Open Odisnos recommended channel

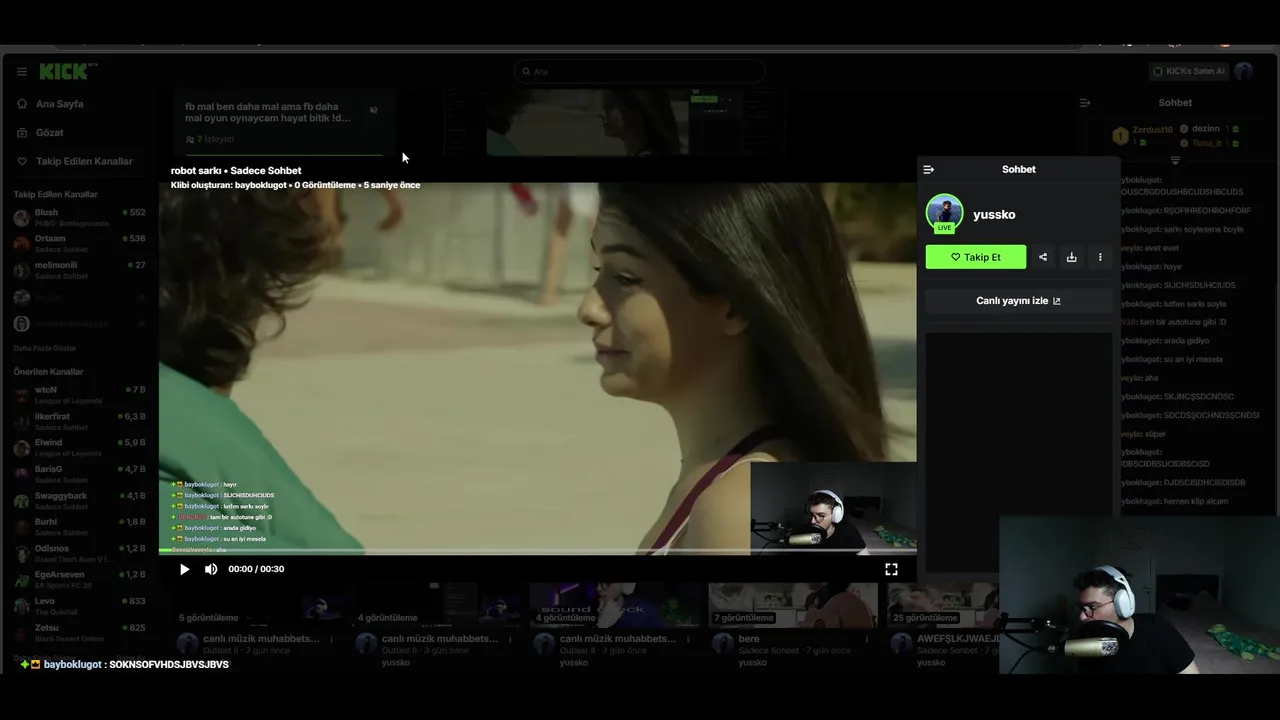[x=80, y=553]
